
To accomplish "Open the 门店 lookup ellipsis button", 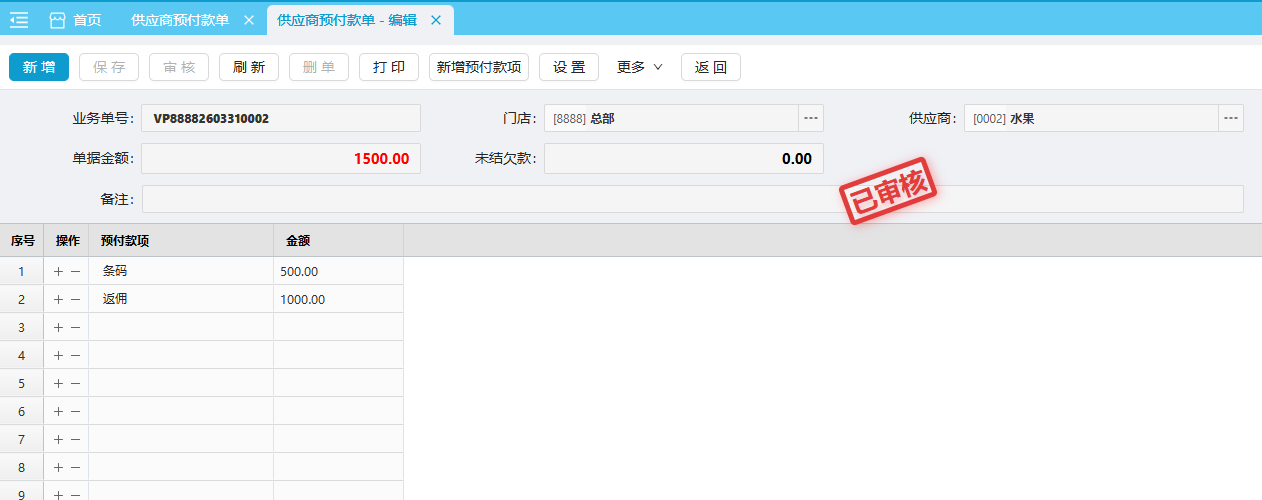I will 811,118.
